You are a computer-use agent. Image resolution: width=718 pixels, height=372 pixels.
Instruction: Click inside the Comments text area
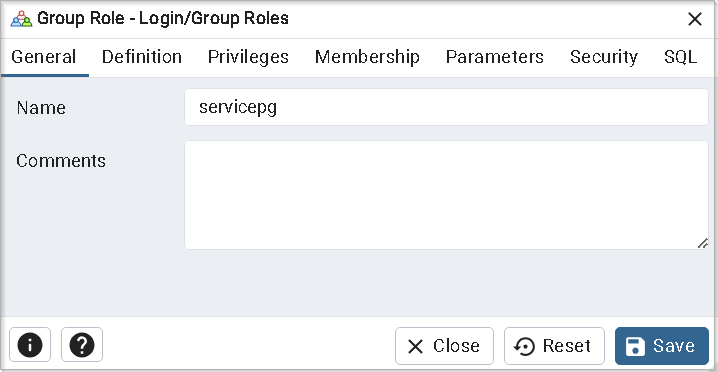446,195
